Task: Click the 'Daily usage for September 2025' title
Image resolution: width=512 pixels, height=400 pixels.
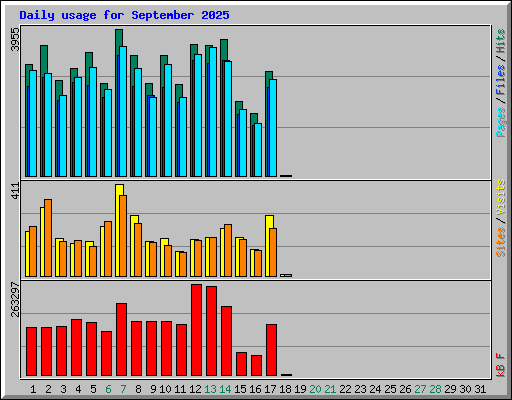Action: tap(124, 15)
